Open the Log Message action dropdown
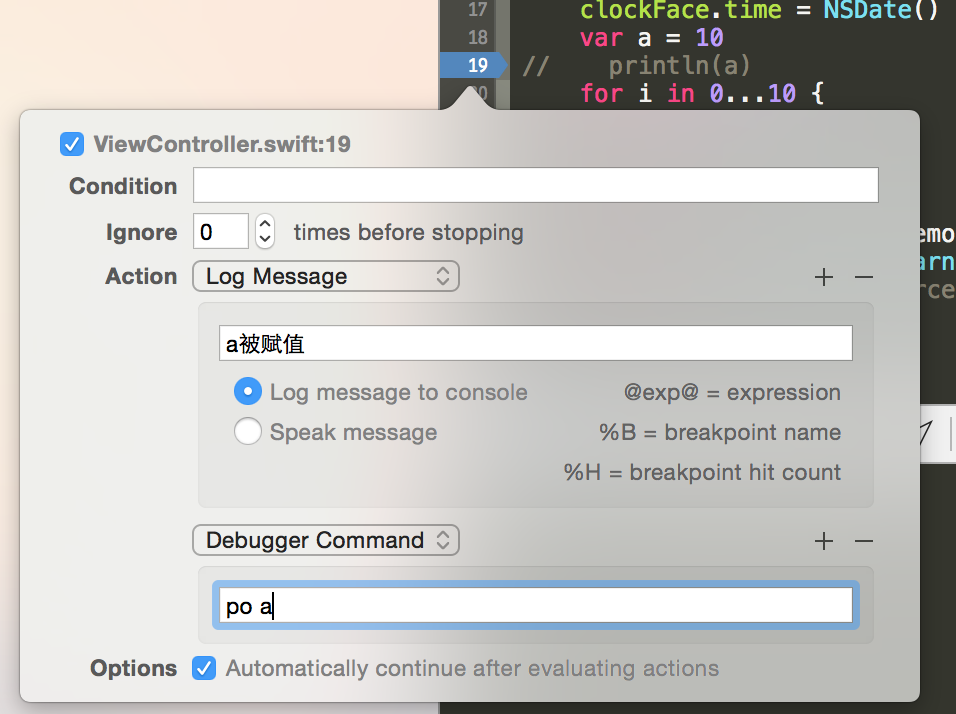Image resolution: width=956 pixels, height=714 pixels. [x=325, y=276]
